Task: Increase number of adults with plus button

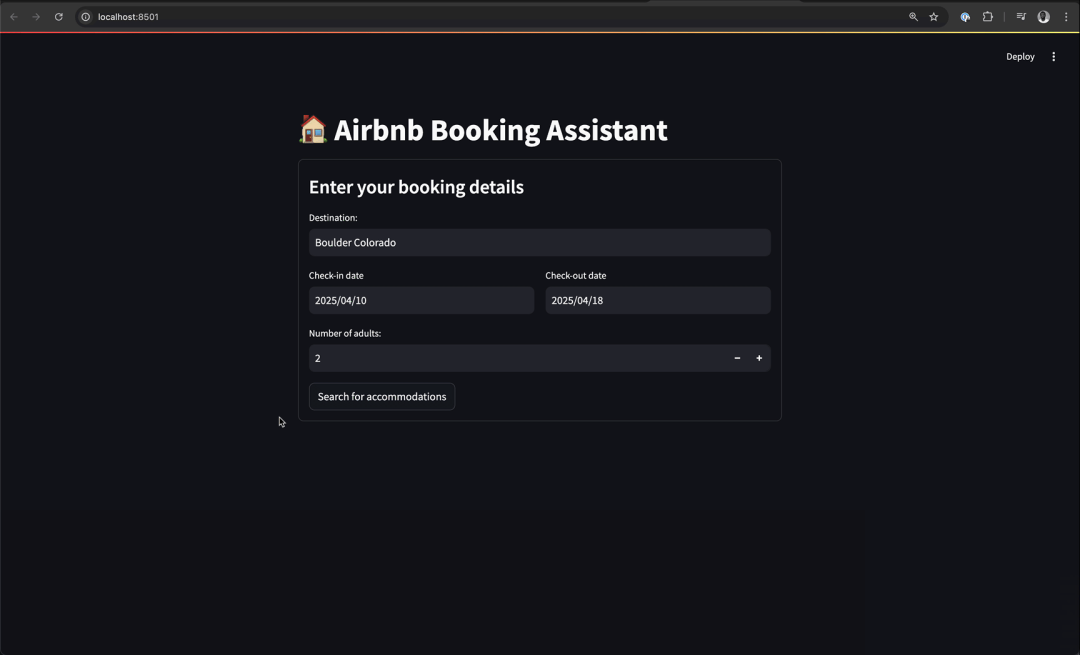Action: (759, 358)
